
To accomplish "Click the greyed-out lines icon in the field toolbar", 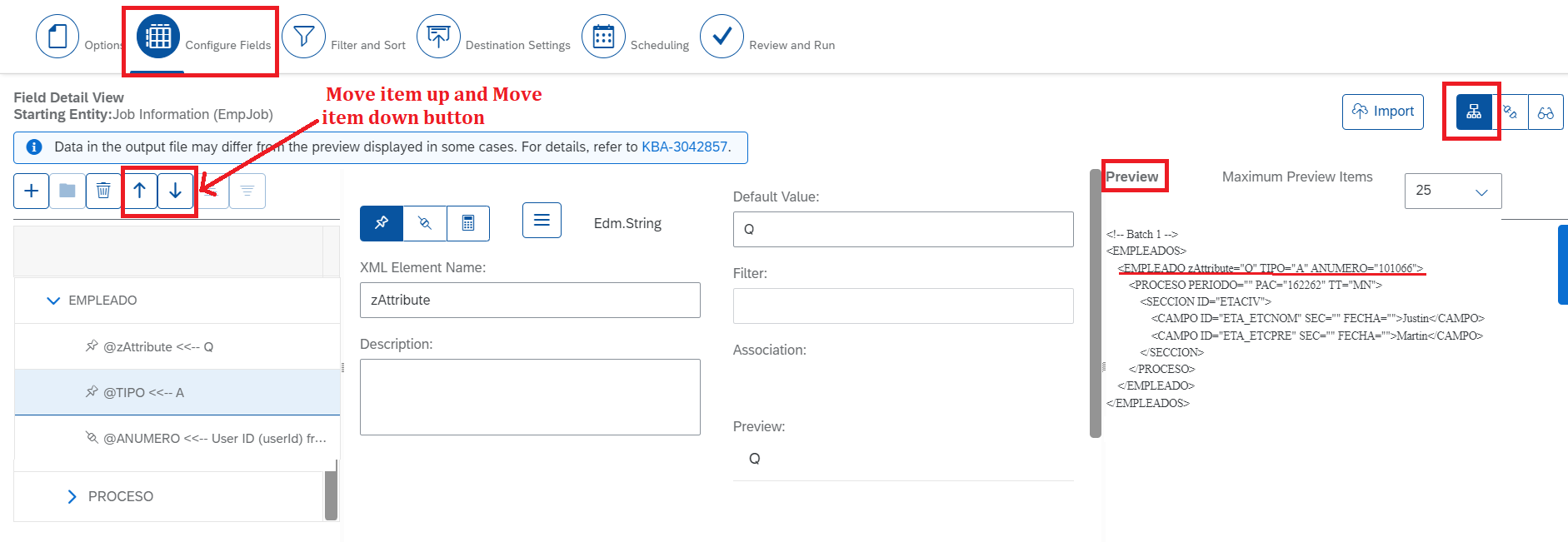I will [247, 191].
